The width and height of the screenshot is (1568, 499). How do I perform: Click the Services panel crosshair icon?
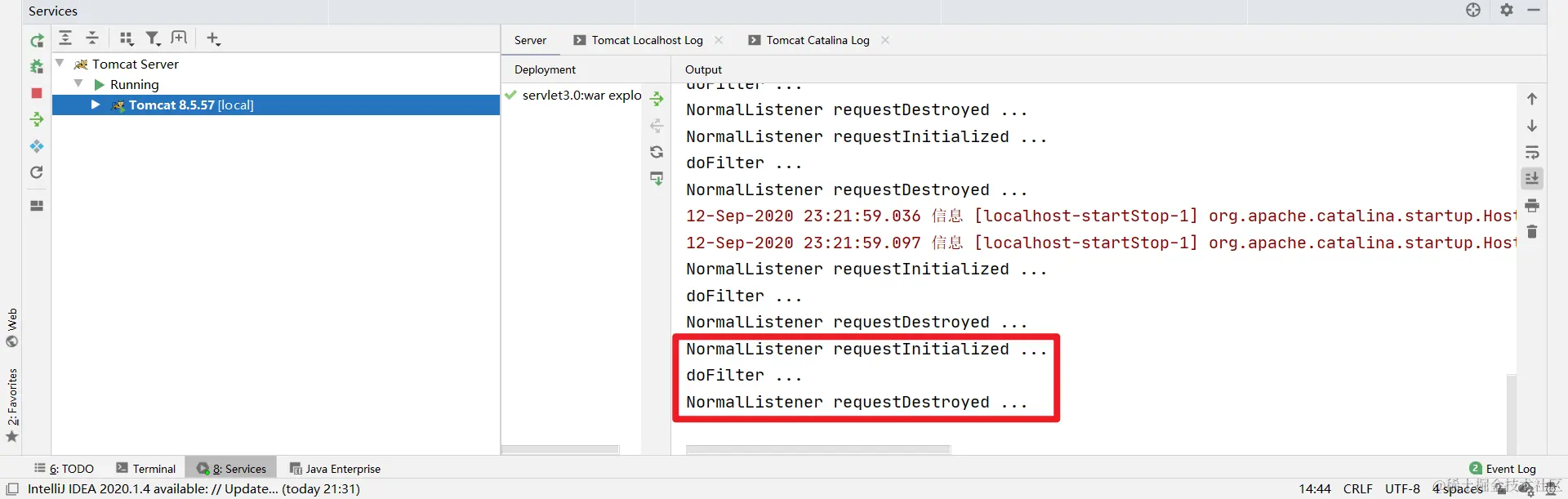(1473, 10)
